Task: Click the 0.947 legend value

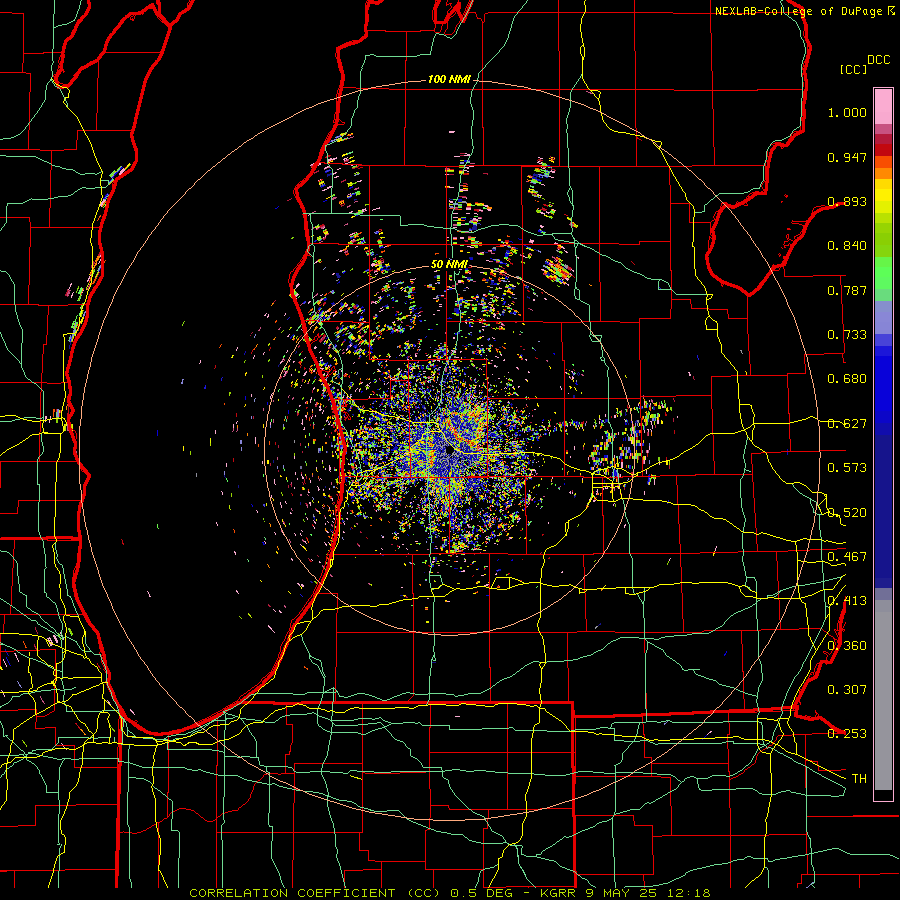Action: click(x=847, y=157)
